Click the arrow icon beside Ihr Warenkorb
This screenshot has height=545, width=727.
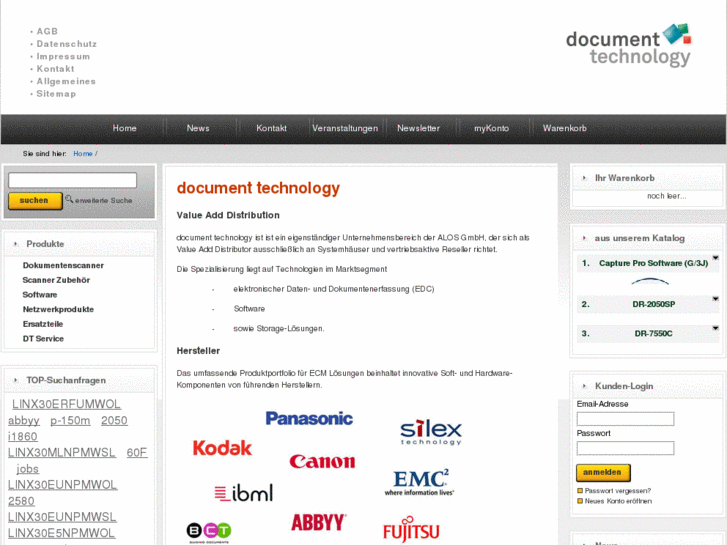(x=584, y=178)
